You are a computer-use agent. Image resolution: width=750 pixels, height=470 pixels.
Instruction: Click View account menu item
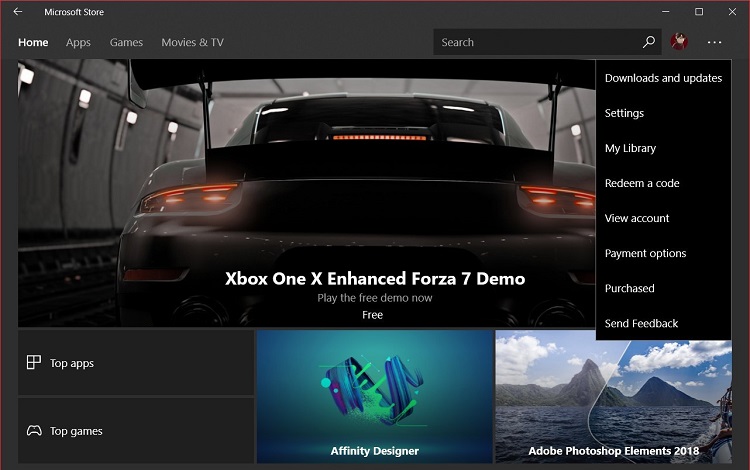[663, 218]
